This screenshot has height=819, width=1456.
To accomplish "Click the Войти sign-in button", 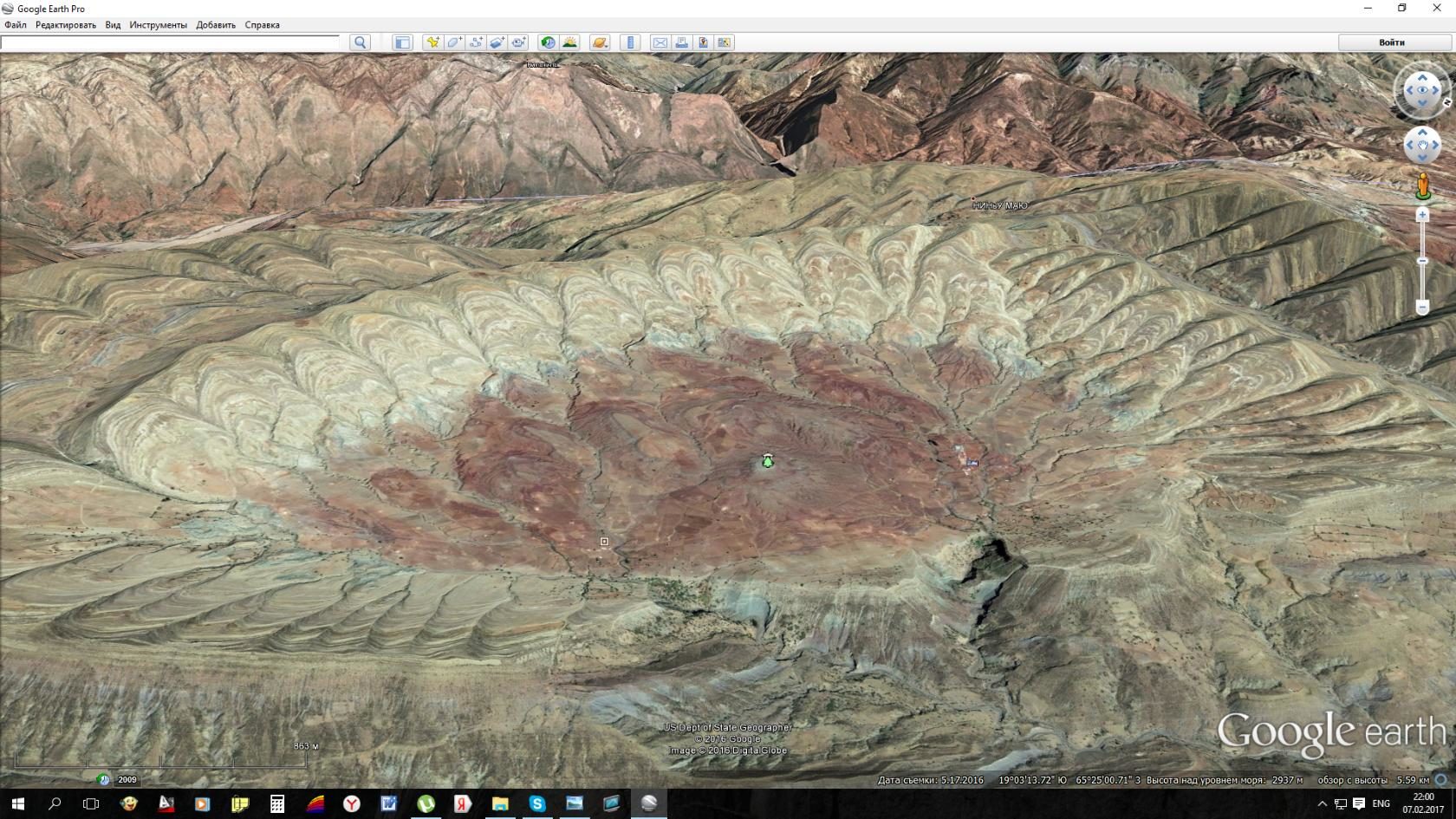I will tap(1391, 42).
